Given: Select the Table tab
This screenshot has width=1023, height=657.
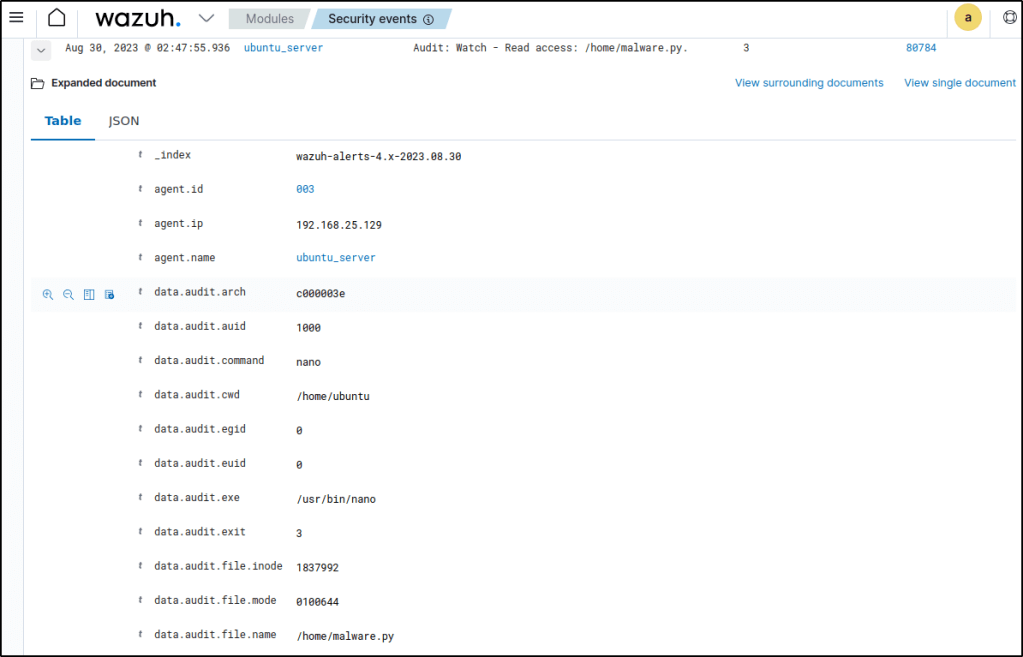Looking at the screenshot, I should point(63,121).
